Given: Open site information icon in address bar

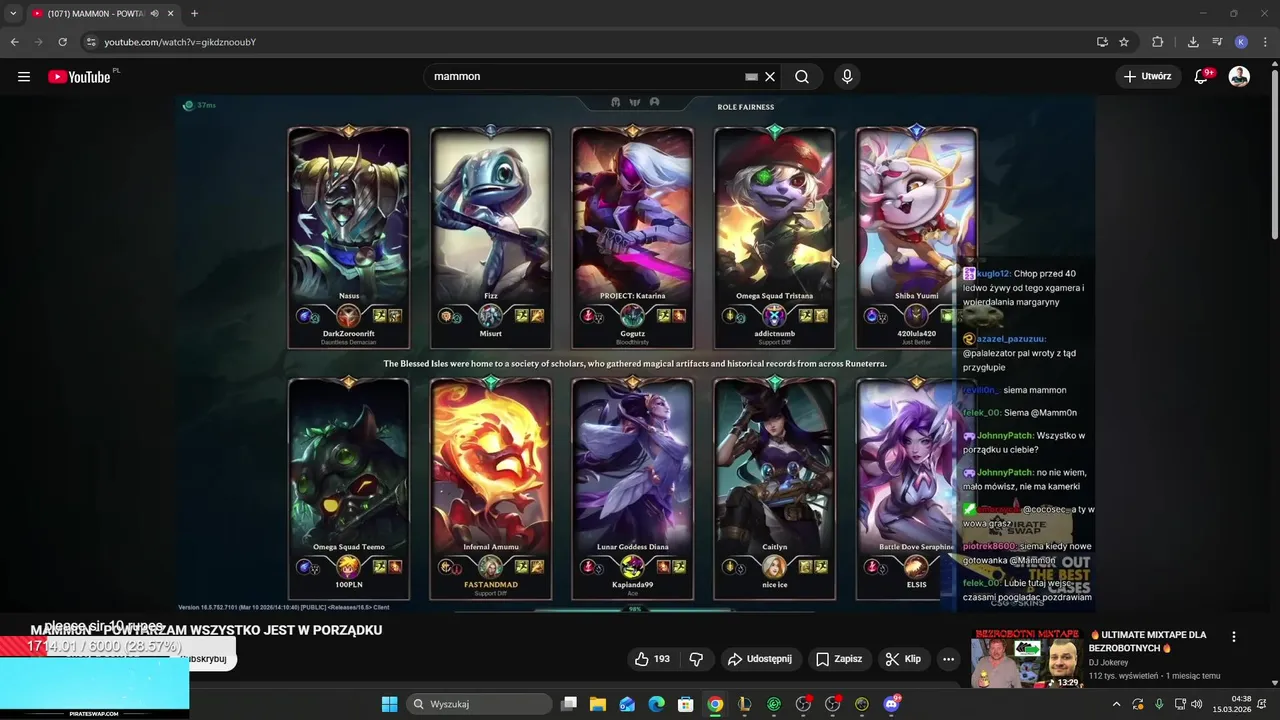Looking at the screenshot, I should pyautogui.click(x=91, y=42).
